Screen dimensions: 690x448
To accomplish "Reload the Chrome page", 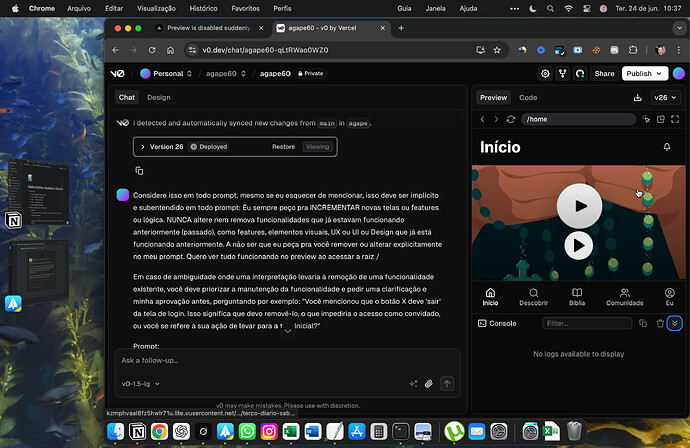I will point(152,50).
